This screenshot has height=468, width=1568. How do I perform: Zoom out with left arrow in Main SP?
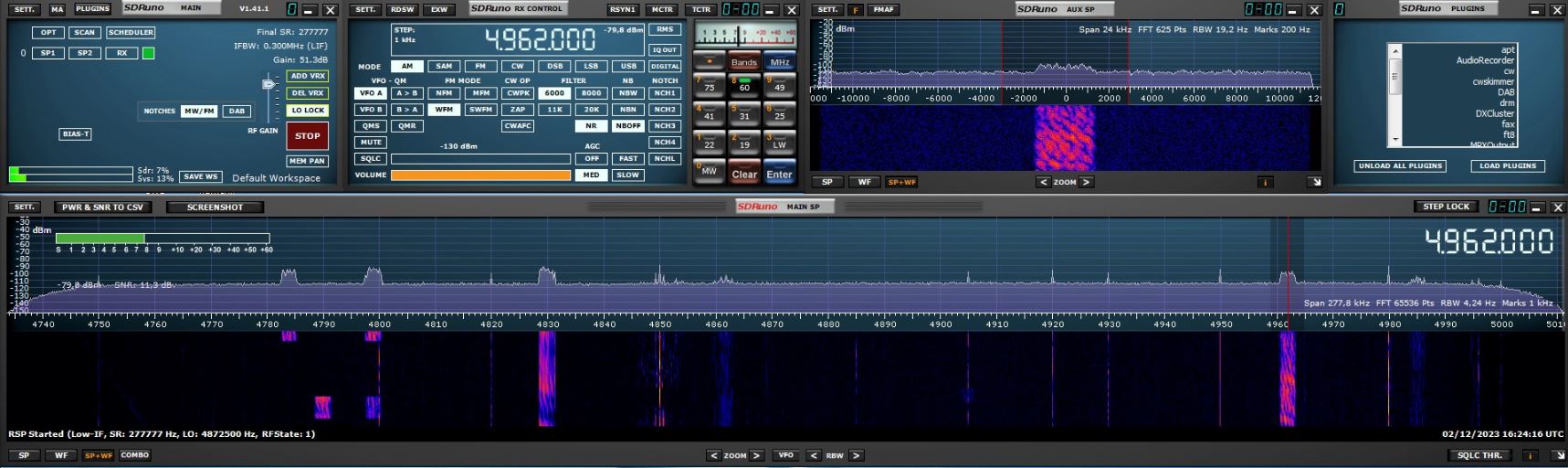click(713, 455)
